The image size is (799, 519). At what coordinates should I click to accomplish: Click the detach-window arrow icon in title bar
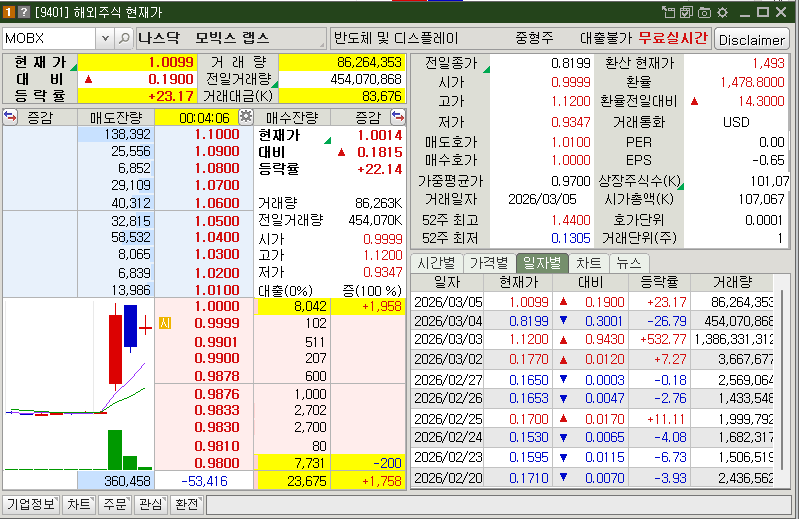coord(668,12)
